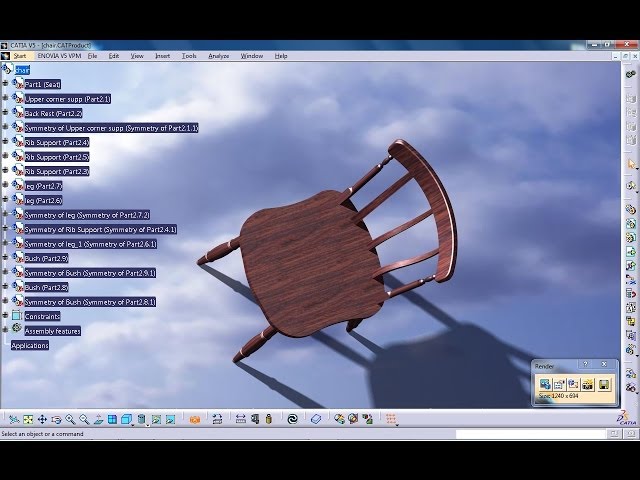Click the workbench gears icon atop right toolbar
The image size is (640, 480).
pos(631,74)
